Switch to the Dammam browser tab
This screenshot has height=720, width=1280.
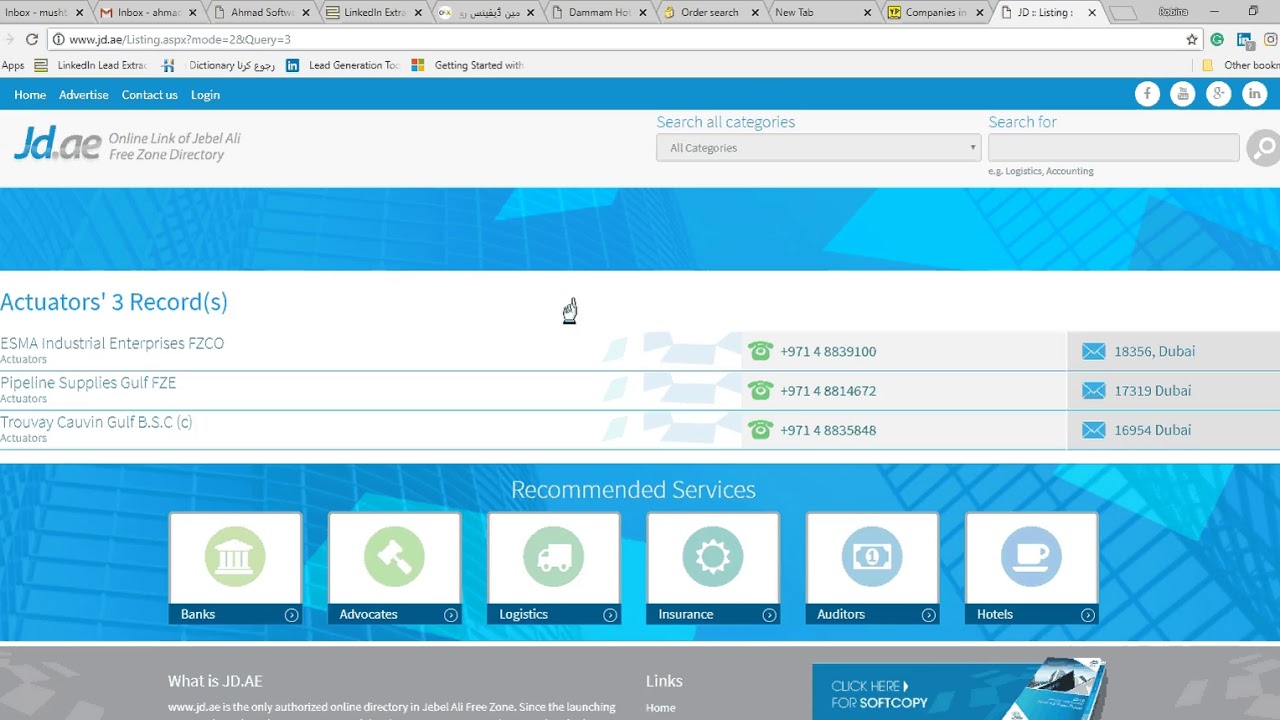[598, 12]
